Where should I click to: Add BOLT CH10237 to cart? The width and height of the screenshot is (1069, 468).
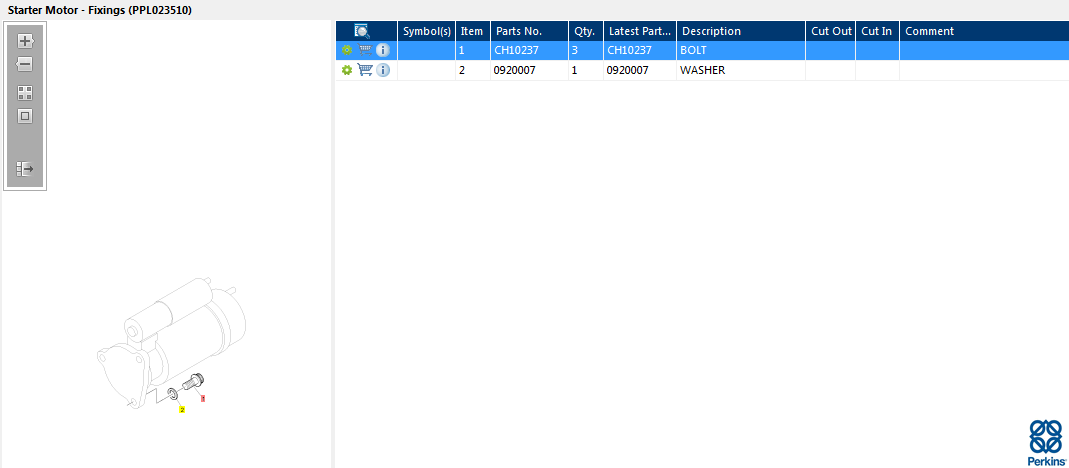point(365,50)
